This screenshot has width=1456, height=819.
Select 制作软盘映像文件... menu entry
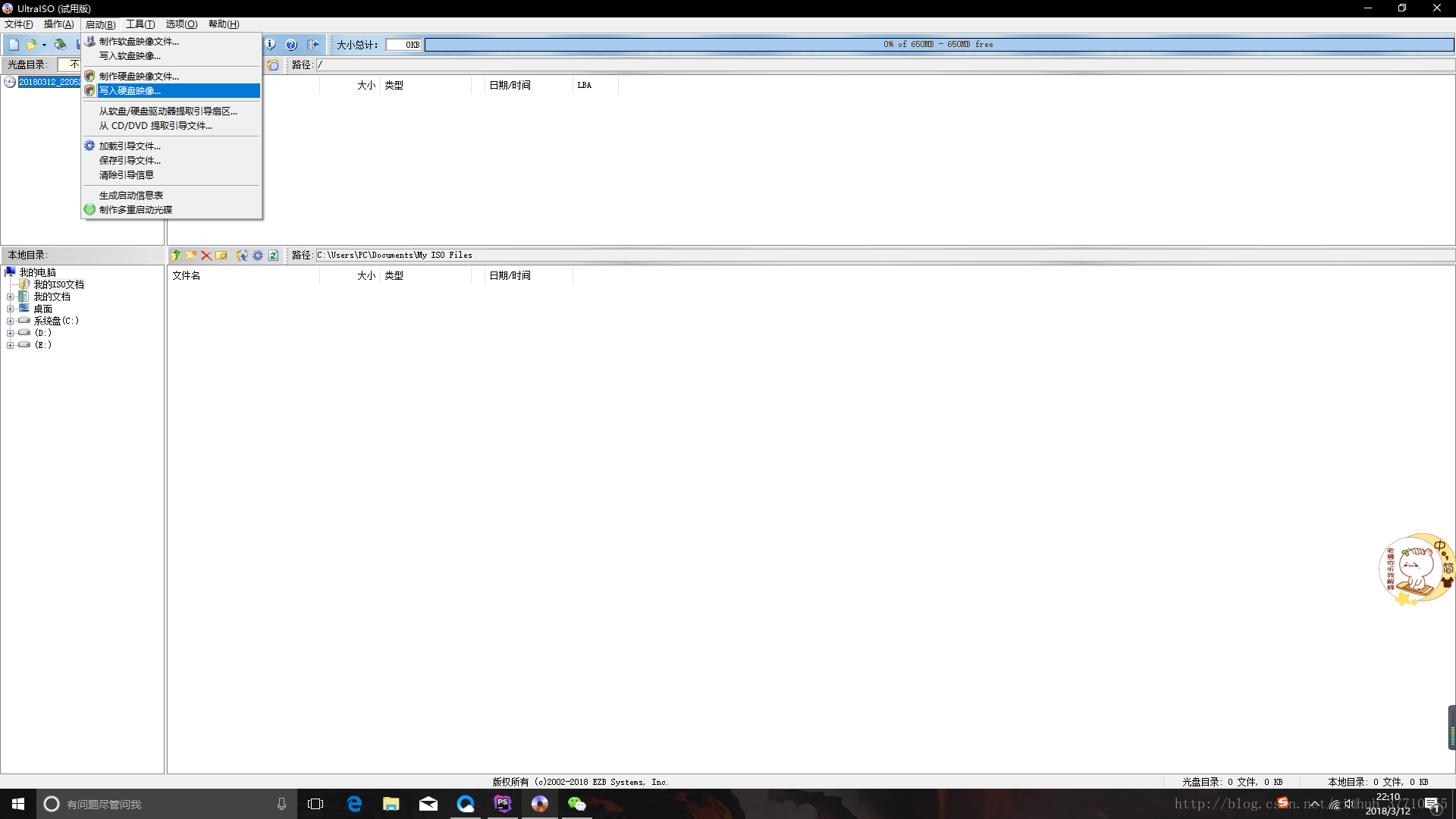pyautogui.click(x=171, y=42)
